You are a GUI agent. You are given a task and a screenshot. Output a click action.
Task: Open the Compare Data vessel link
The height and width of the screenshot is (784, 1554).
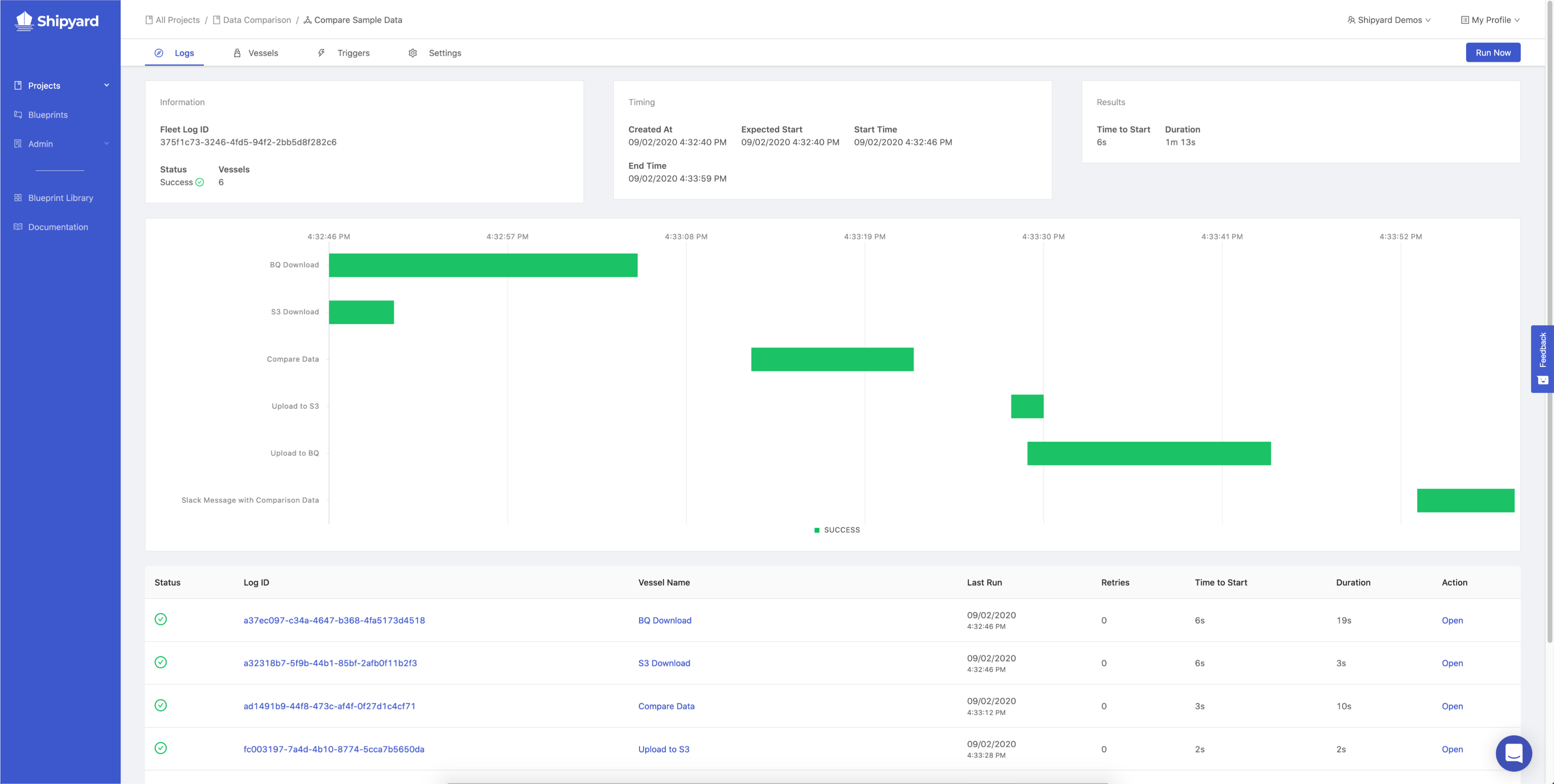pos(666,706)
